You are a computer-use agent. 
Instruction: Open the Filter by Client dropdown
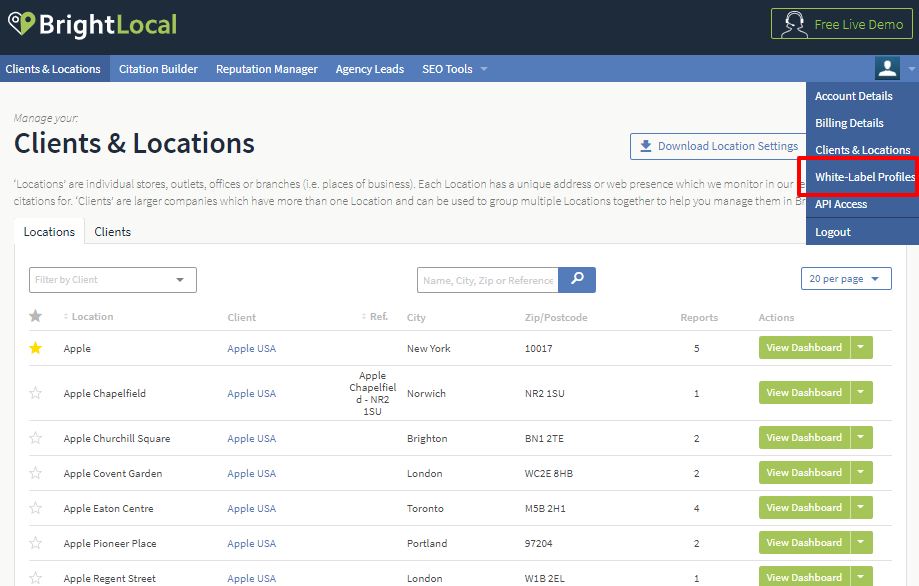coord(113,280)
